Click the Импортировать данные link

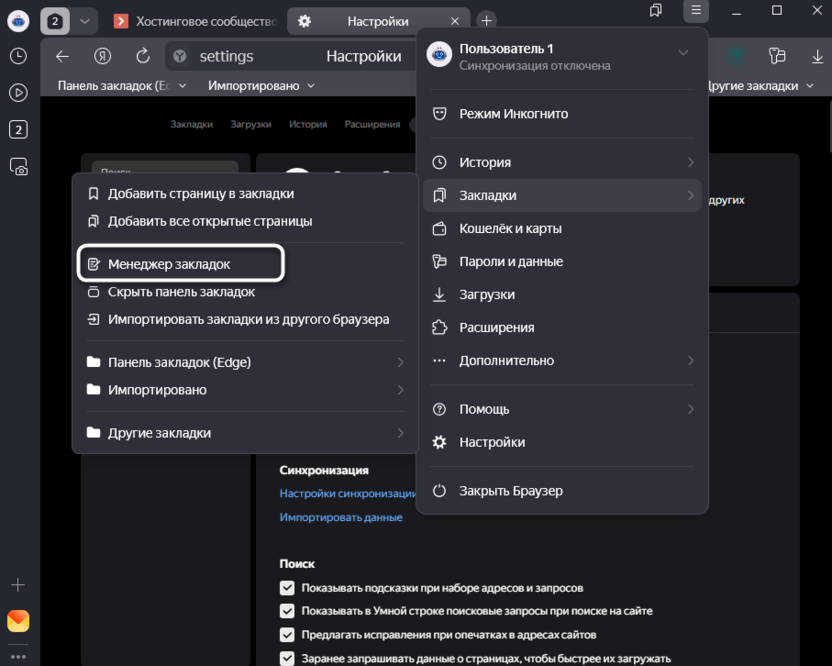coord(341,517)
